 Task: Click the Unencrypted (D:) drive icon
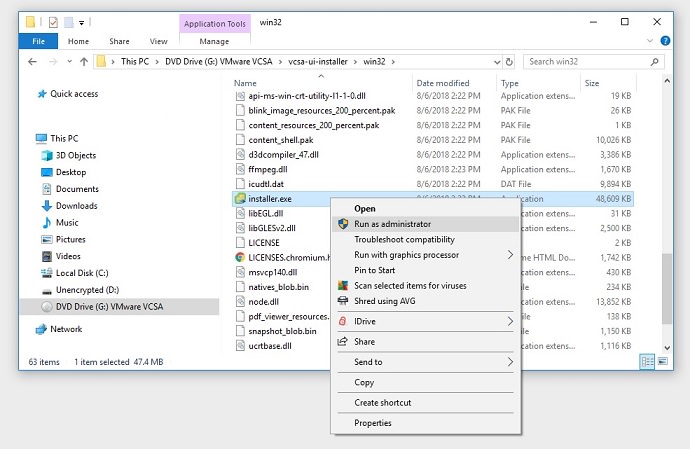[47, 291]
